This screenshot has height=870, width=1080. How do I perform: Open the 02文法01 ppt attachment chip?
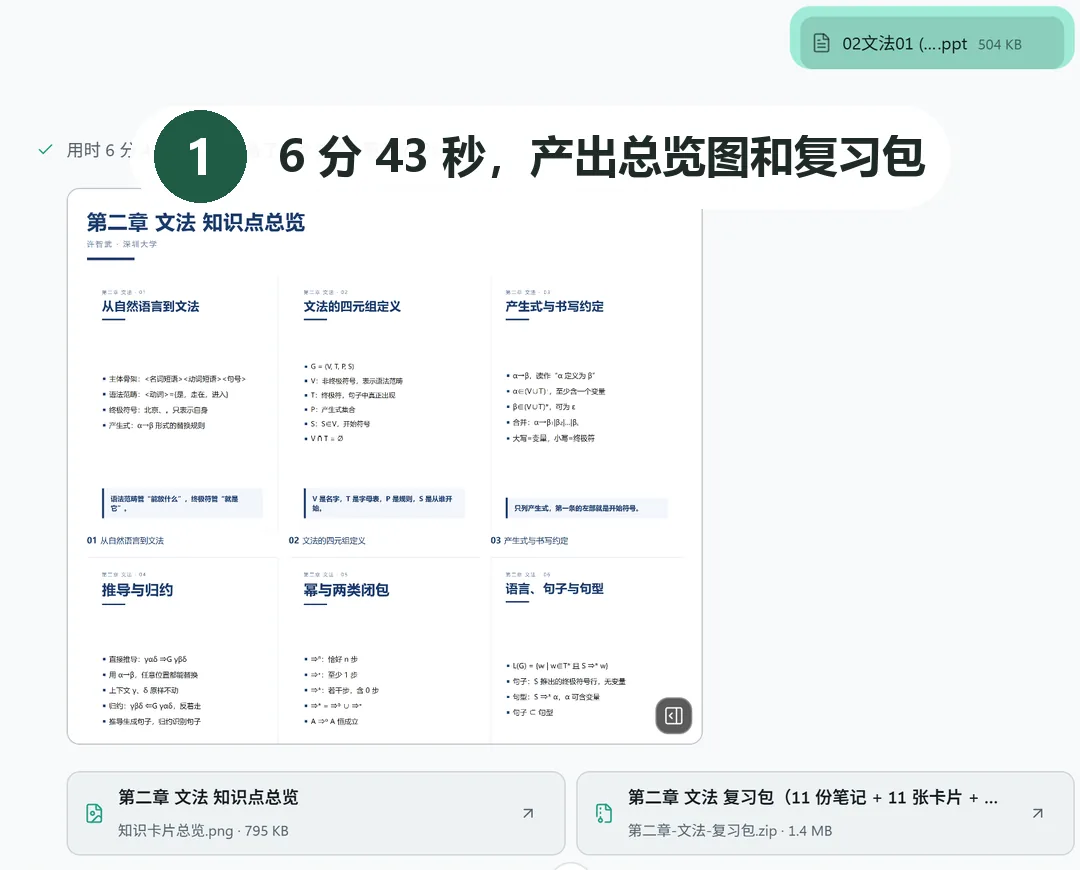point(932,43)
